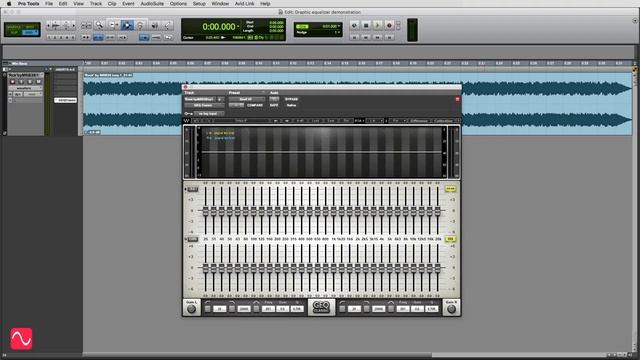Click the Waves logo in plugin toolbar
This screenshot has height=360, width=640.
[x=187, y=120]
